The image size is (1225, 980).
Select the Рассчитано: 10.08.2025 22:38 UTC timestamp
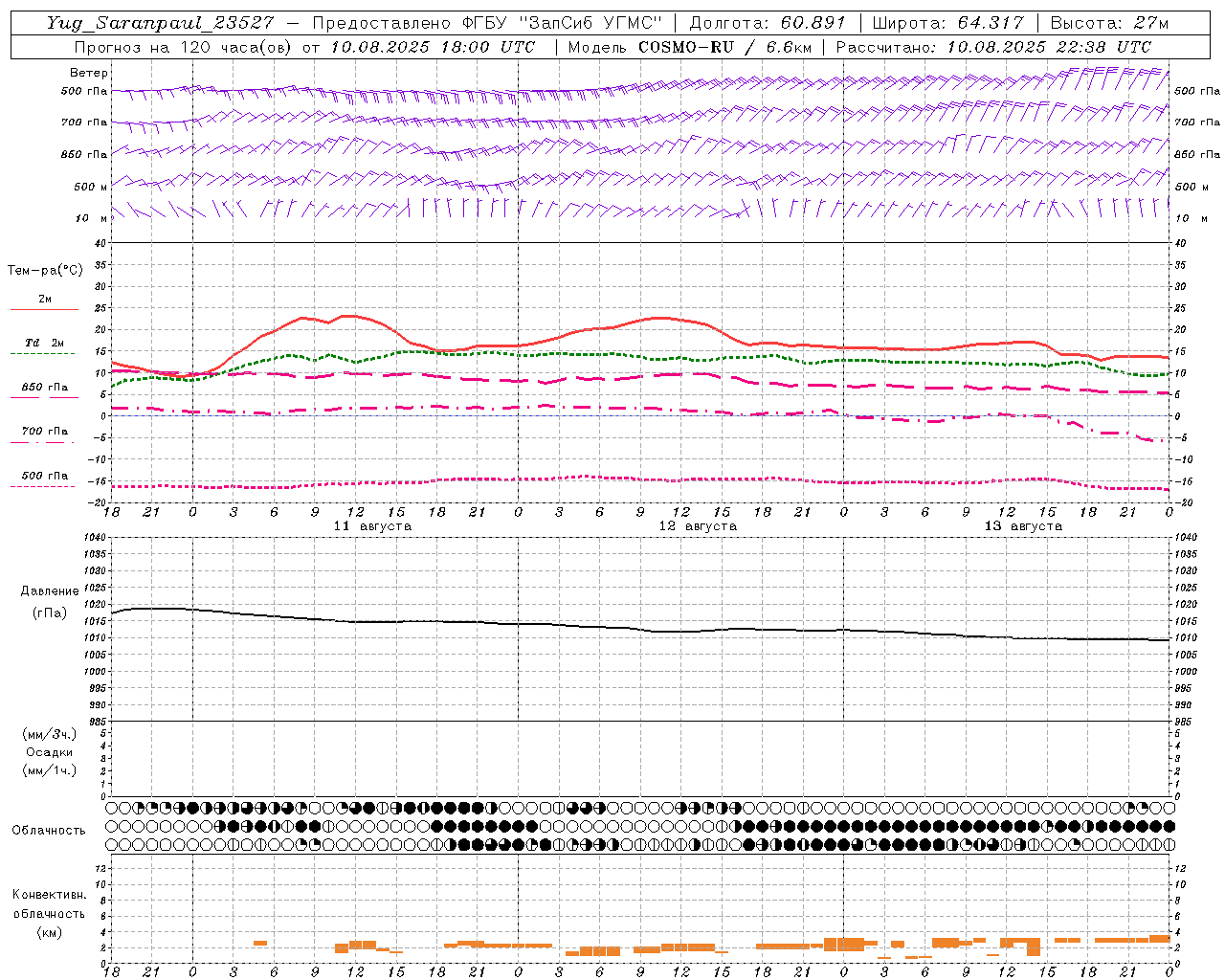point(993,47)
